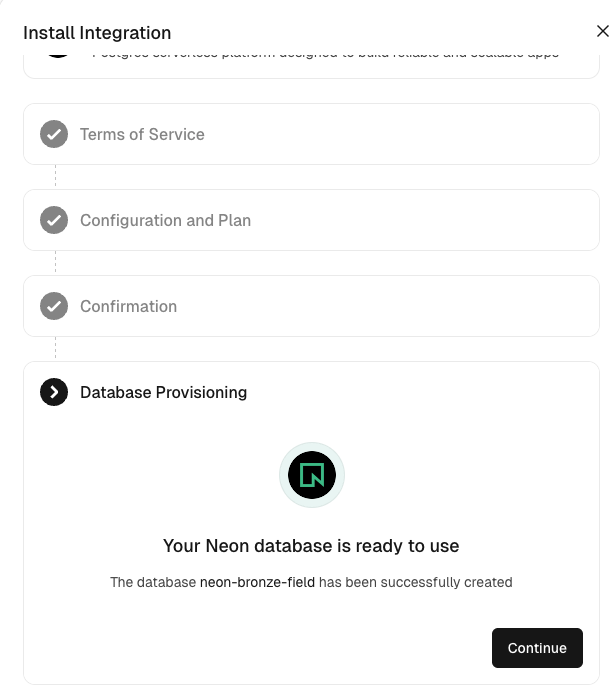Click the 'Your Neon database is ready' heading
The width and height of the screenshot is (609, 696).
point(311,546)
